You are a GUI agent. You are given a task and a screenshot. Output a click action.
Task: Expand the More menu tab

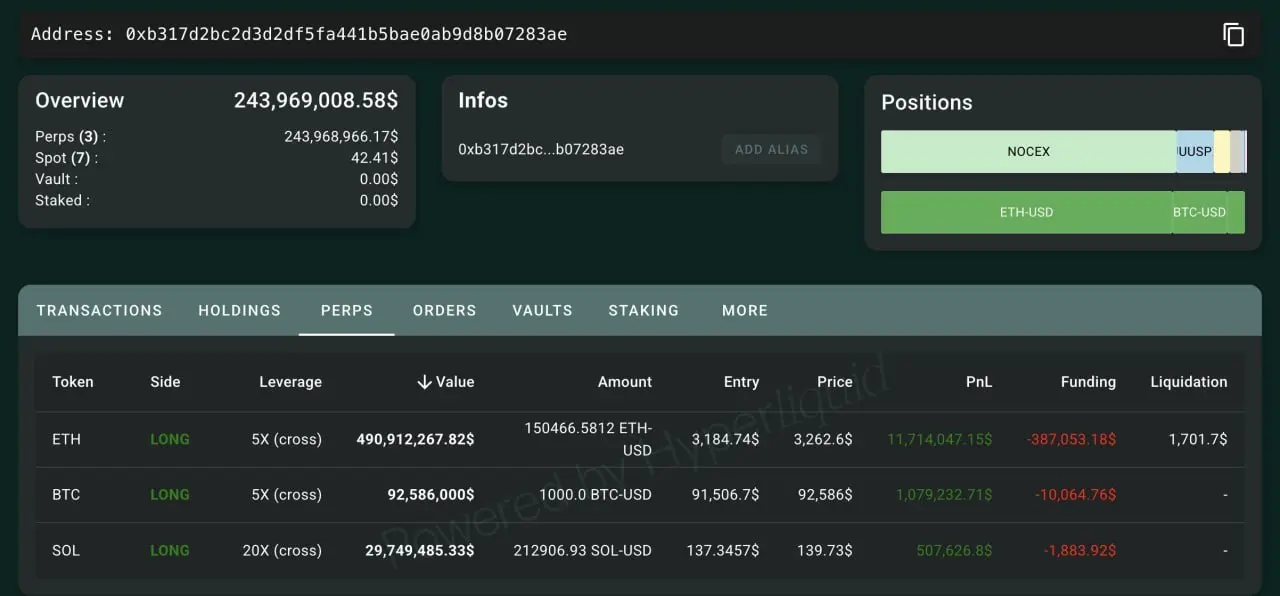pos(744,310)
